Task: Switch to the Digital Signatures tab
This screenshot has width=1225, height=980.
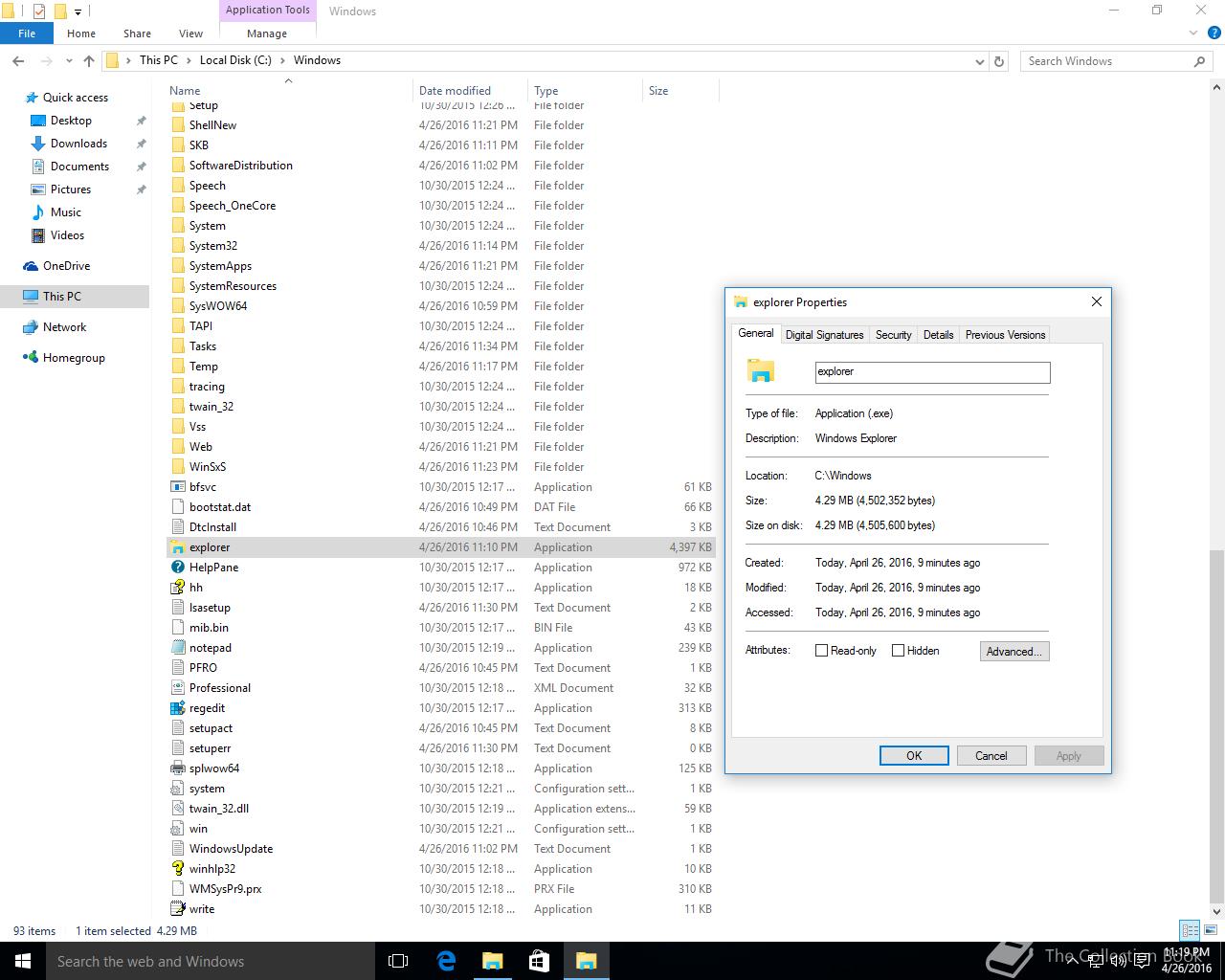Action: click(x=824, y=335)
